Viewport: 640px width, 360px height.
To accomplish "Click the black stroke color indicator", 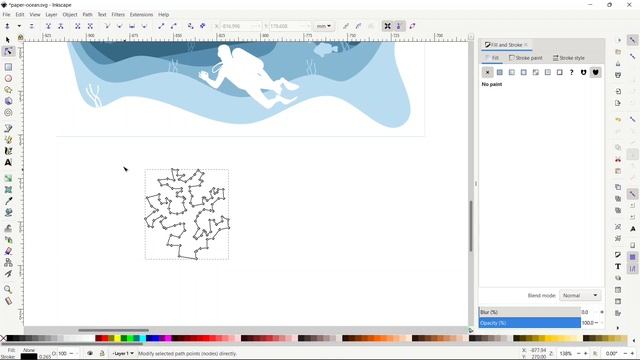I will coord(29,357).
